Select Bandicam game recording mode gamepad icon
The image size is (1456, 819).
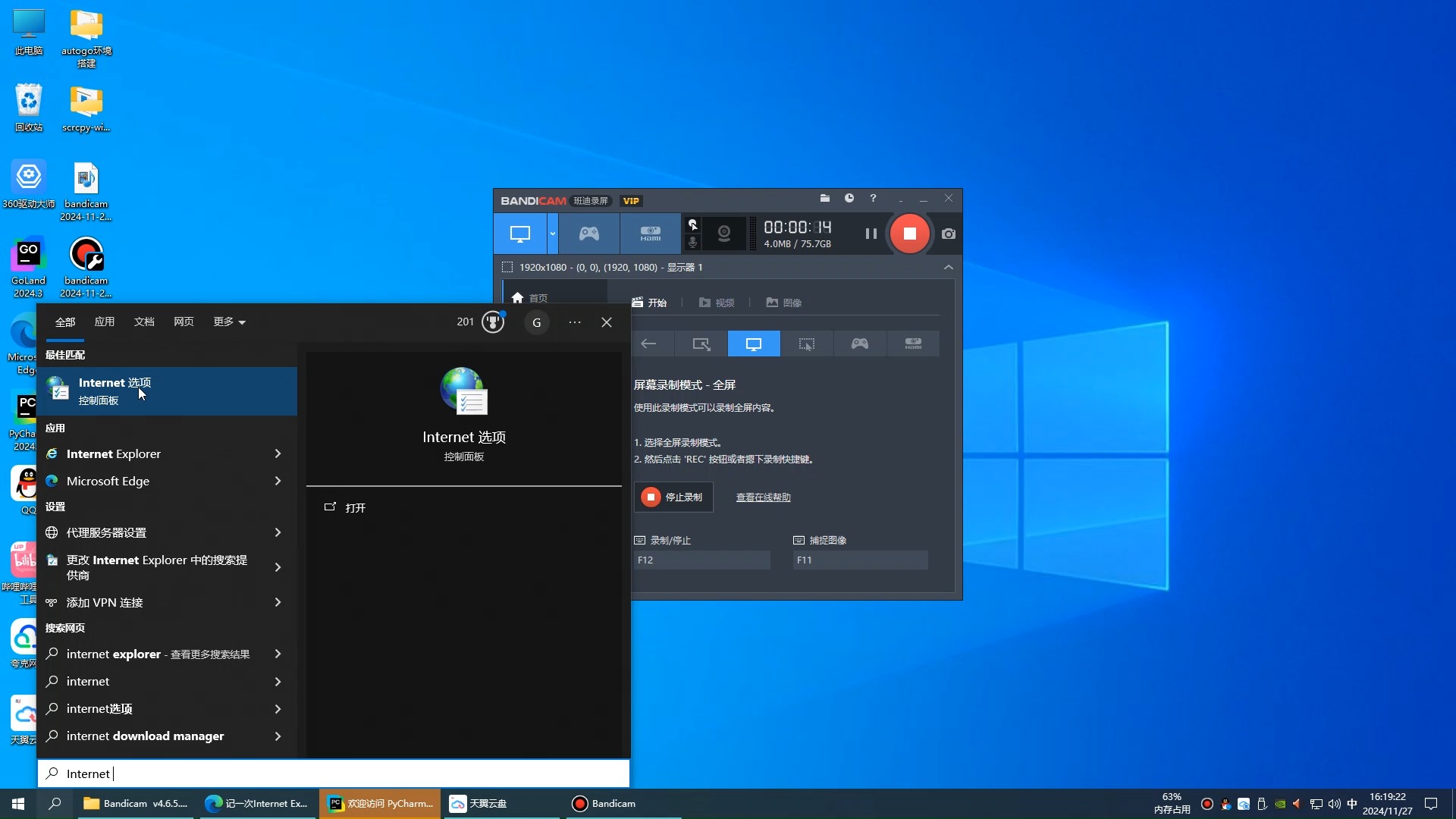pyautogui.click(x=589, y=234)
